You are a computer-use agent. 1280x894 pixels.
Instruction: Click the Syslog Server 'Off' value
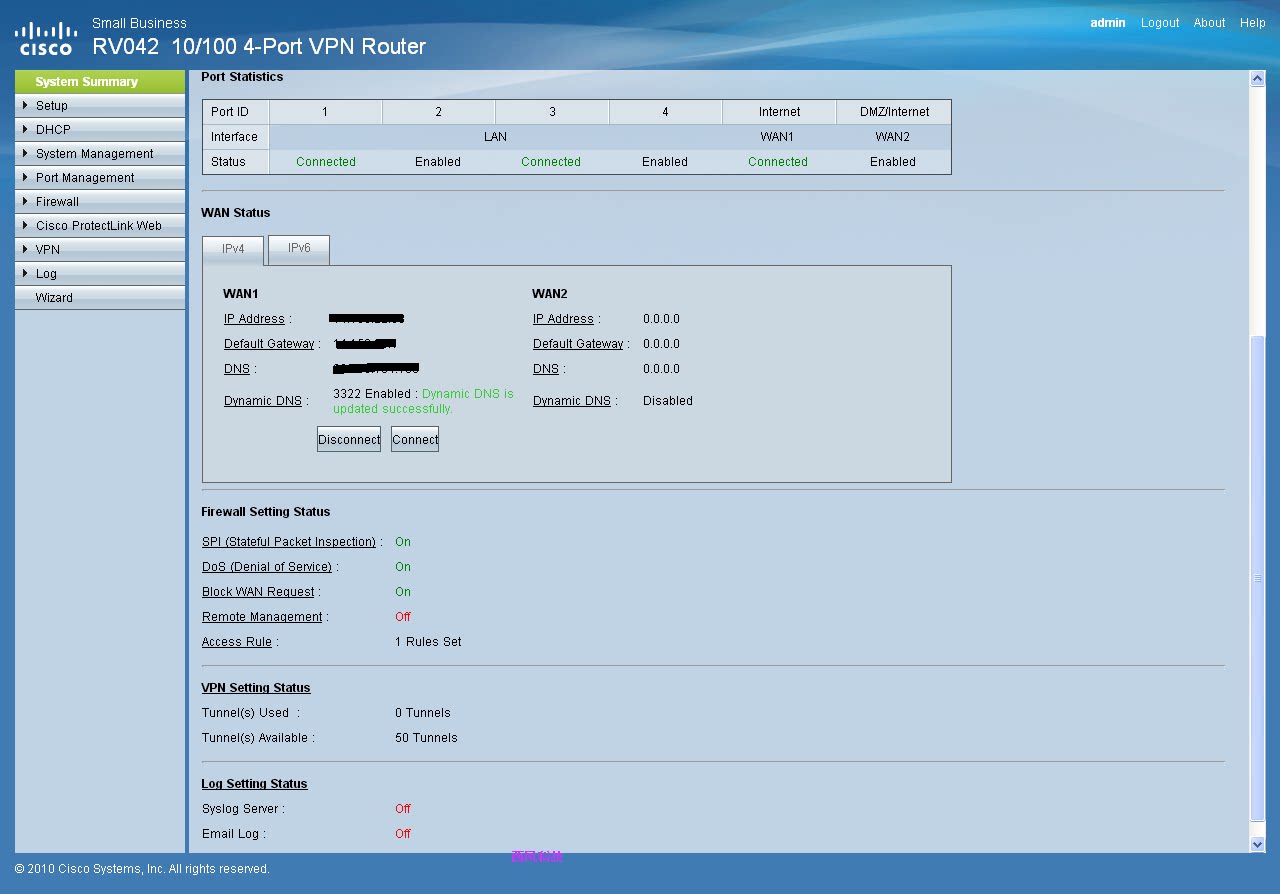point(403,809)
